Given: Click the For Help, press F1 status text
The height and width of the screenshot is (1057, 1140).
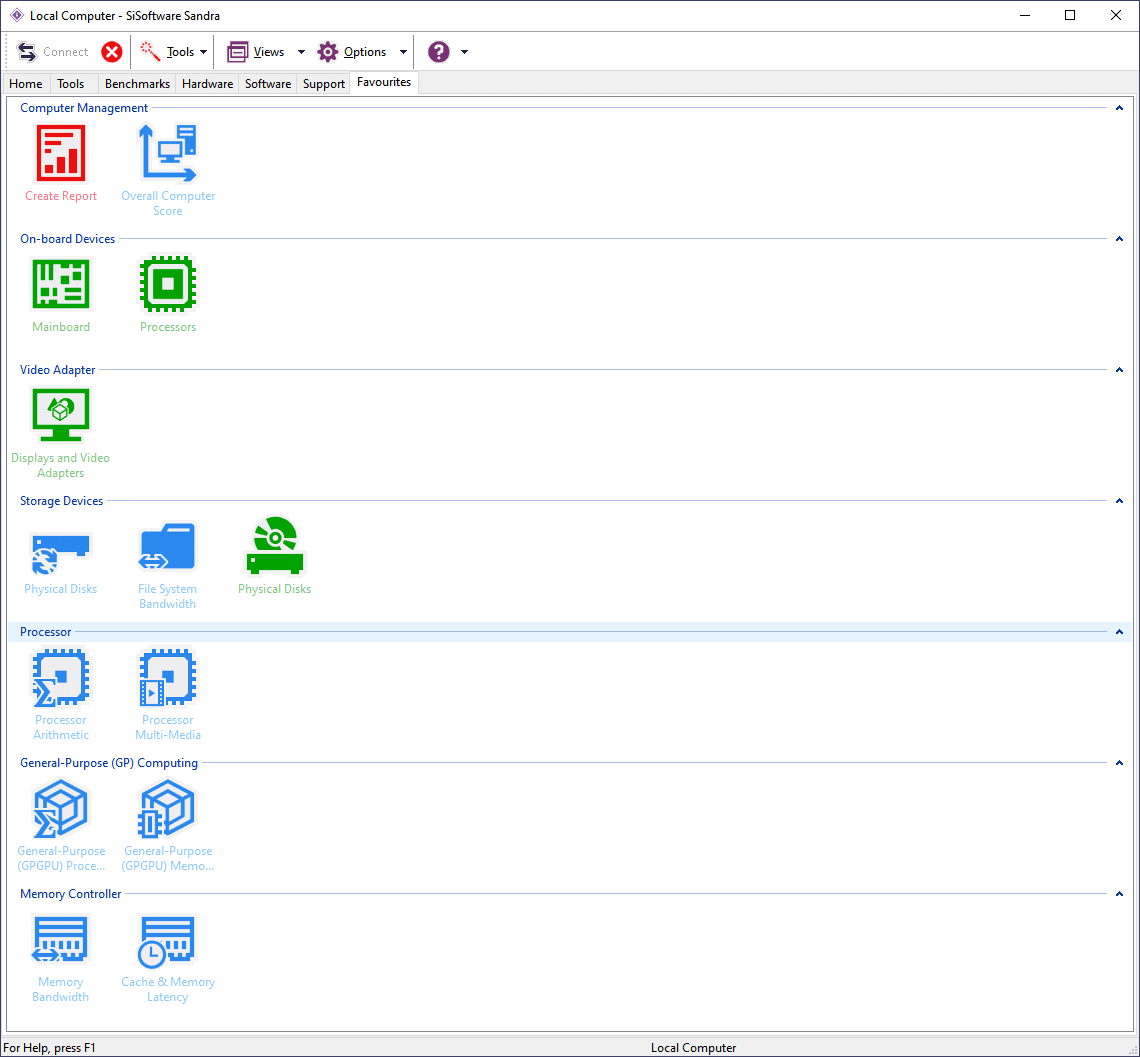Looking at the screenshot, I should pos(49,1048).
